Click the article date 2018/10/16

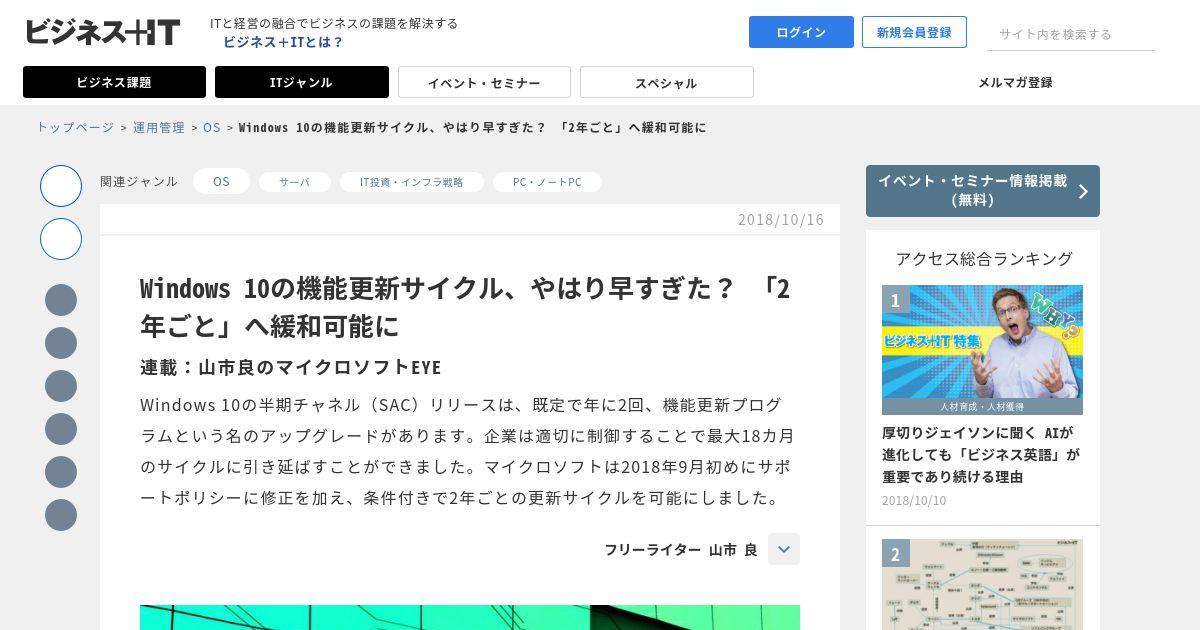(781, 219)
